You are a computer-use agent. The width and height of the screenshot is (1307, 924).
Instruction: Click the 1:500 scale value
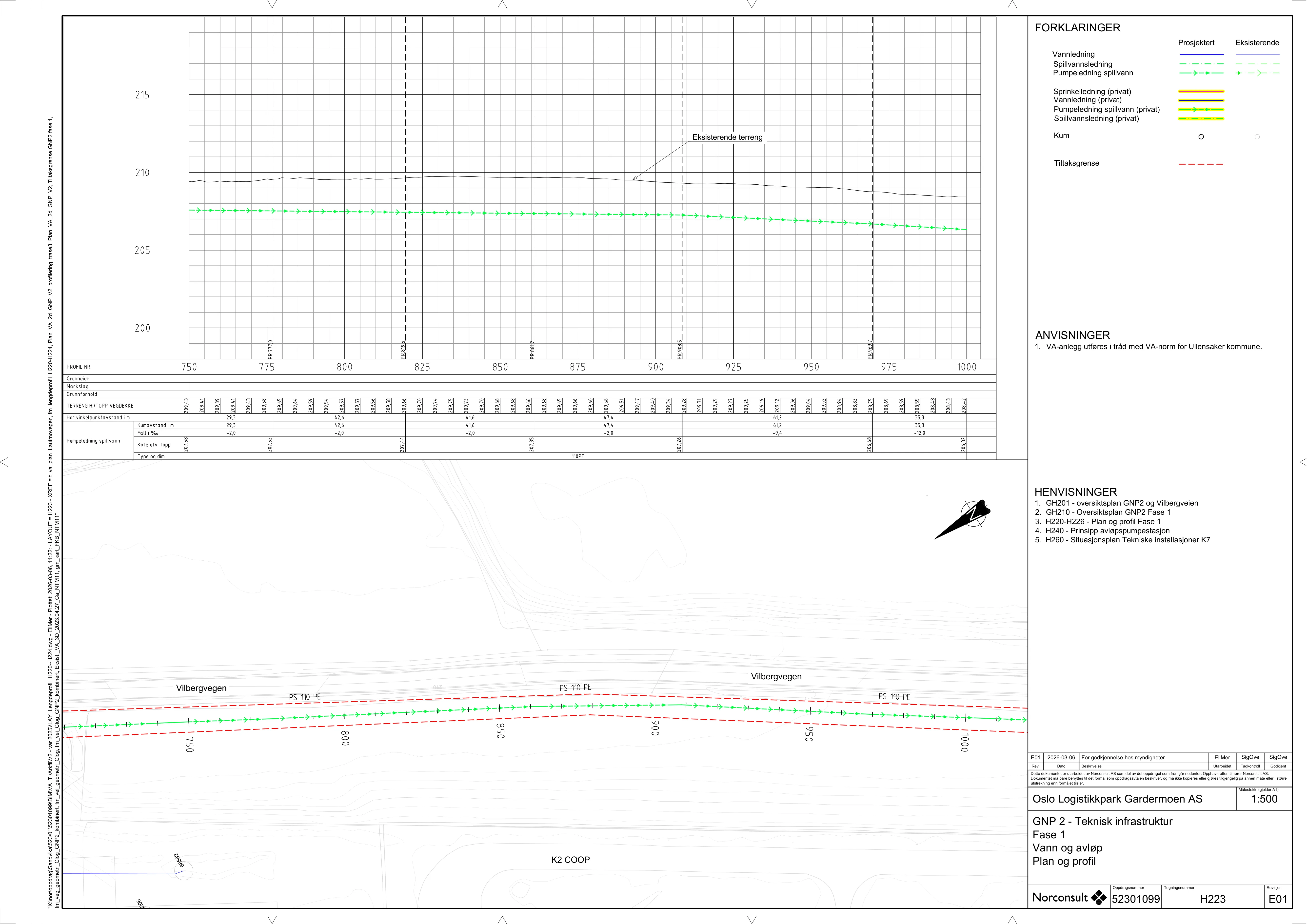[1264, 799]
